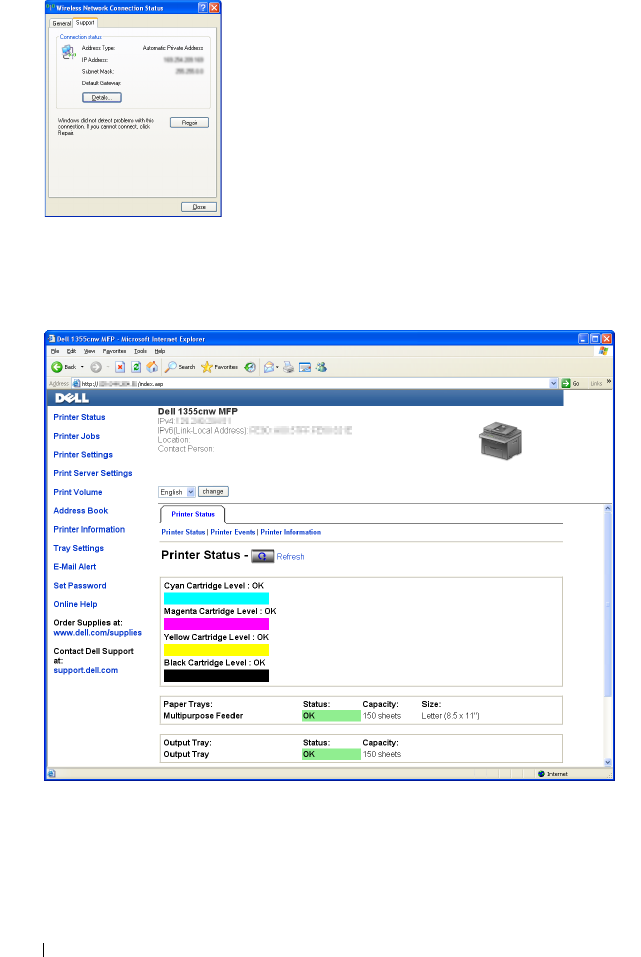The width and height of the screenshot is (641, 957).
Task: Visit the support.dell.com link
Action: 85,670
